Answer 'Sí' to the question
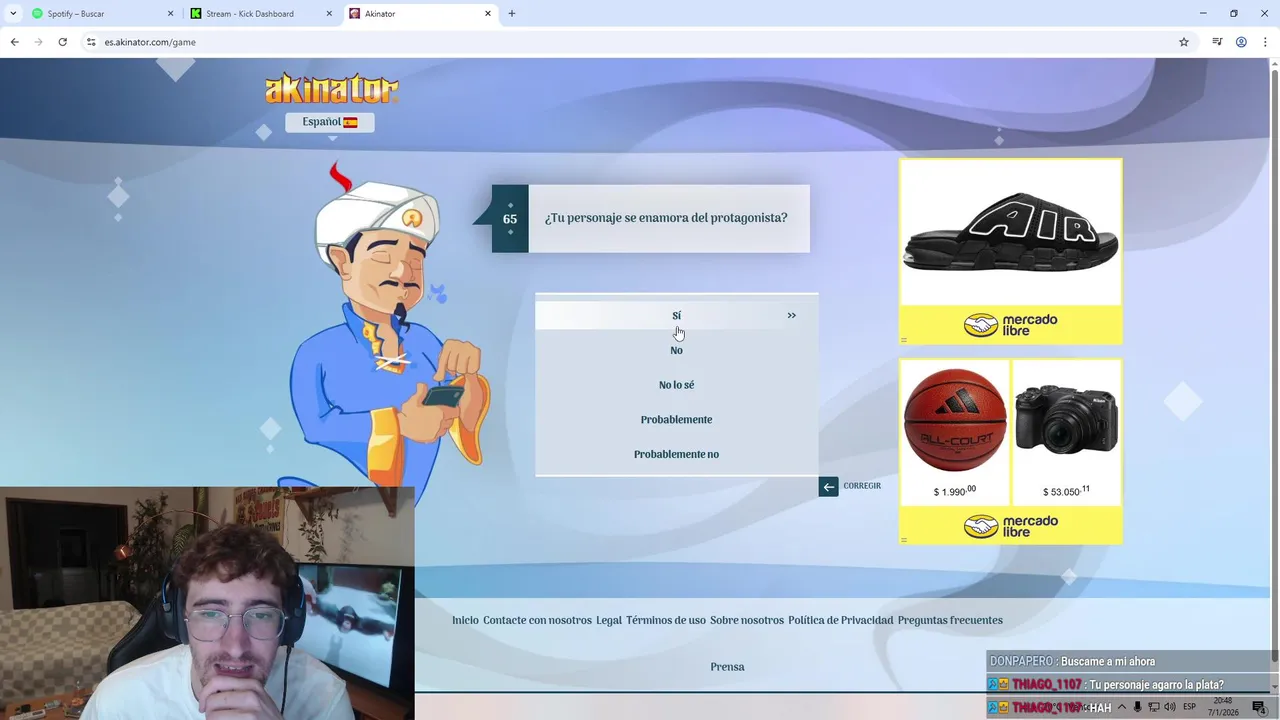Image resolution: width=1280 pixels, height=720 pixels. click(676, 315)
